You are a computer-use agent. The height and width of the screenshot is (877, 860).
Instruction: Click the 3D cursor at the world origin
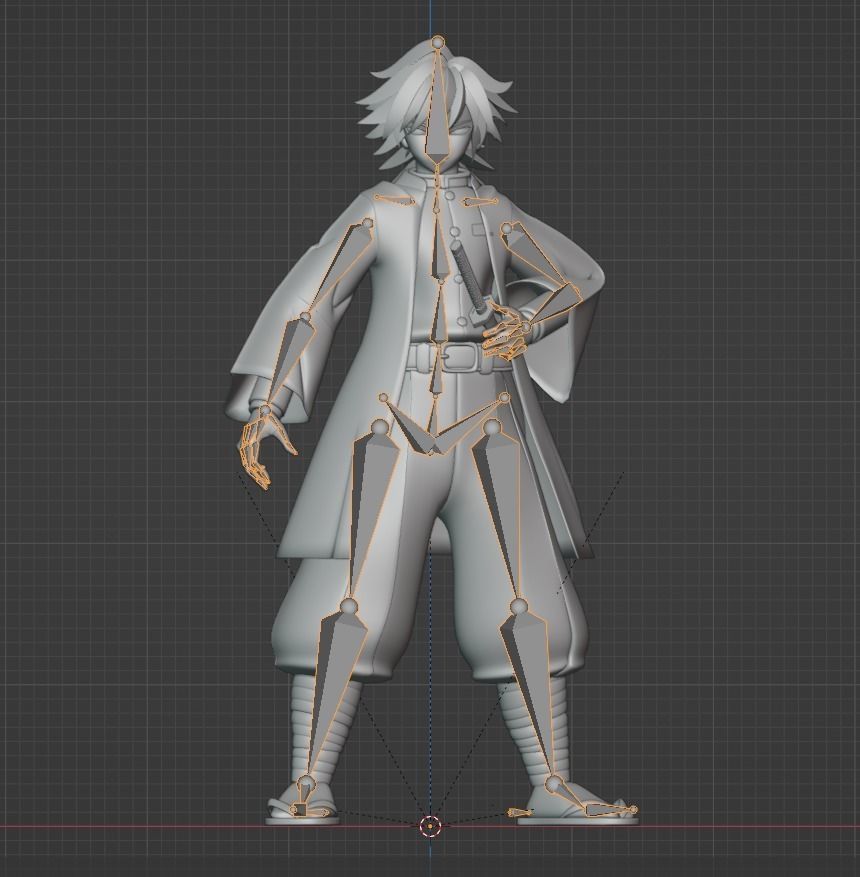429,825
